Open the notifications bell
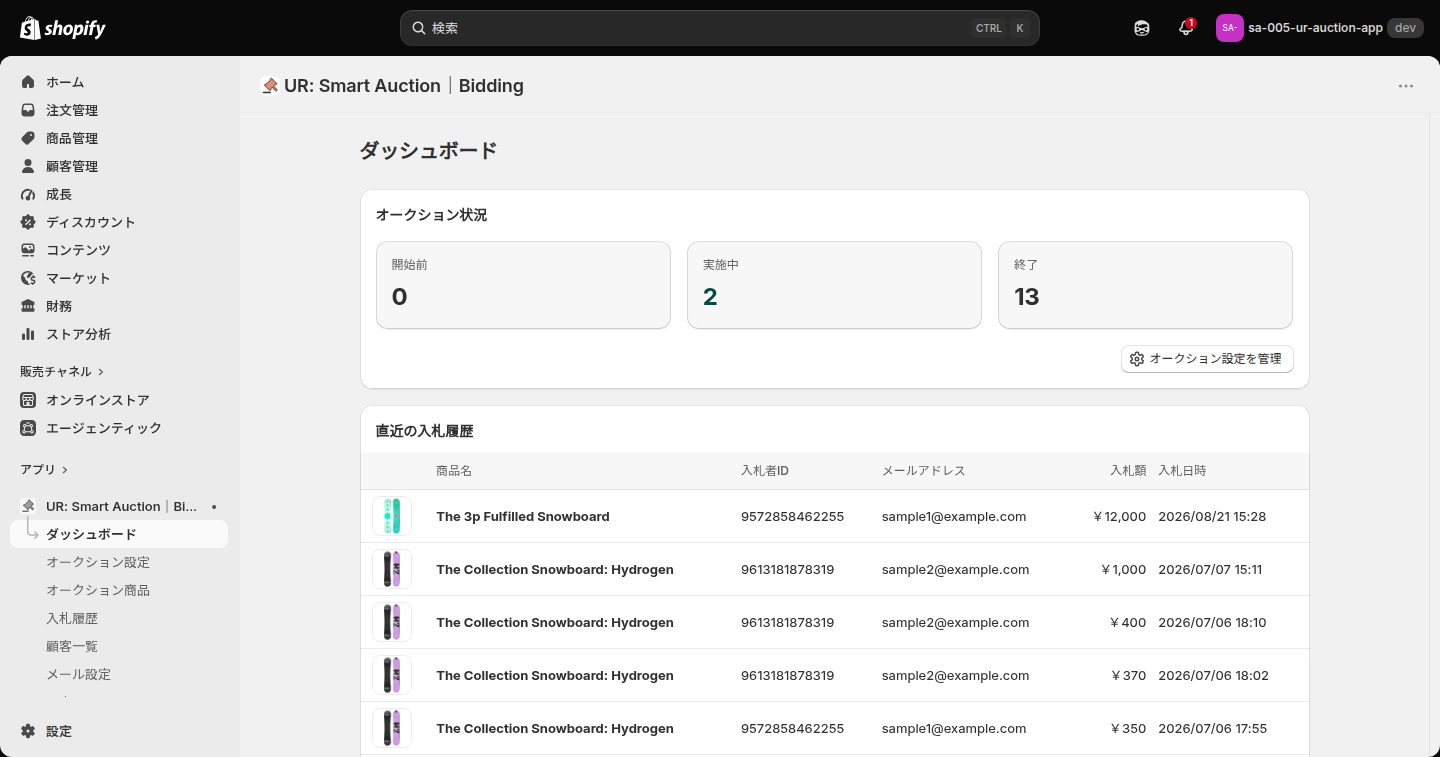The image size is (1440, 757). coord(1186,28)
